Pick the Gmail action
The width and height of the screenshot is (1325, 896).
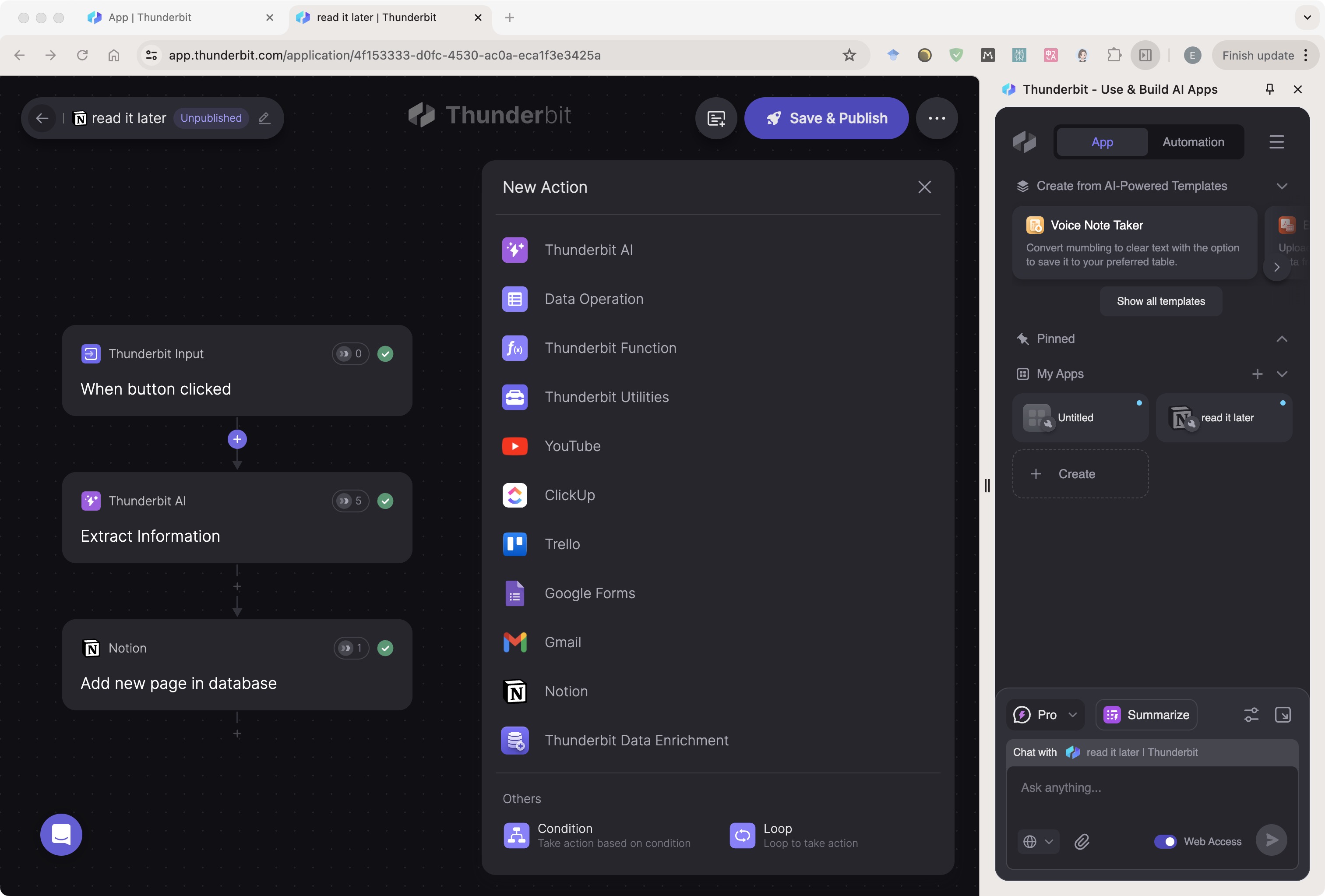coord(562,642)
